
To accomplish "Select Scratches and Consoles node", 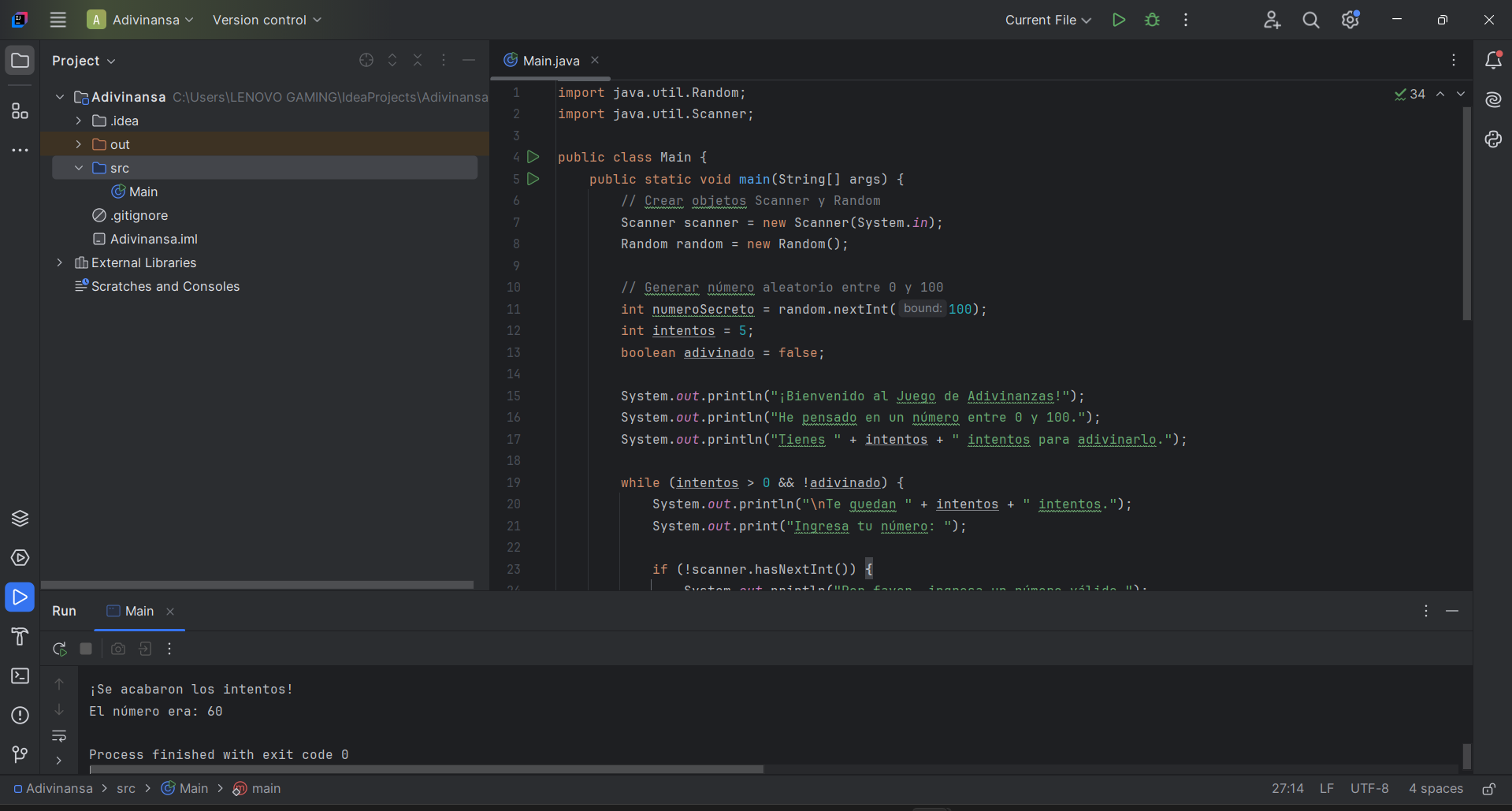I will (157, 286).
